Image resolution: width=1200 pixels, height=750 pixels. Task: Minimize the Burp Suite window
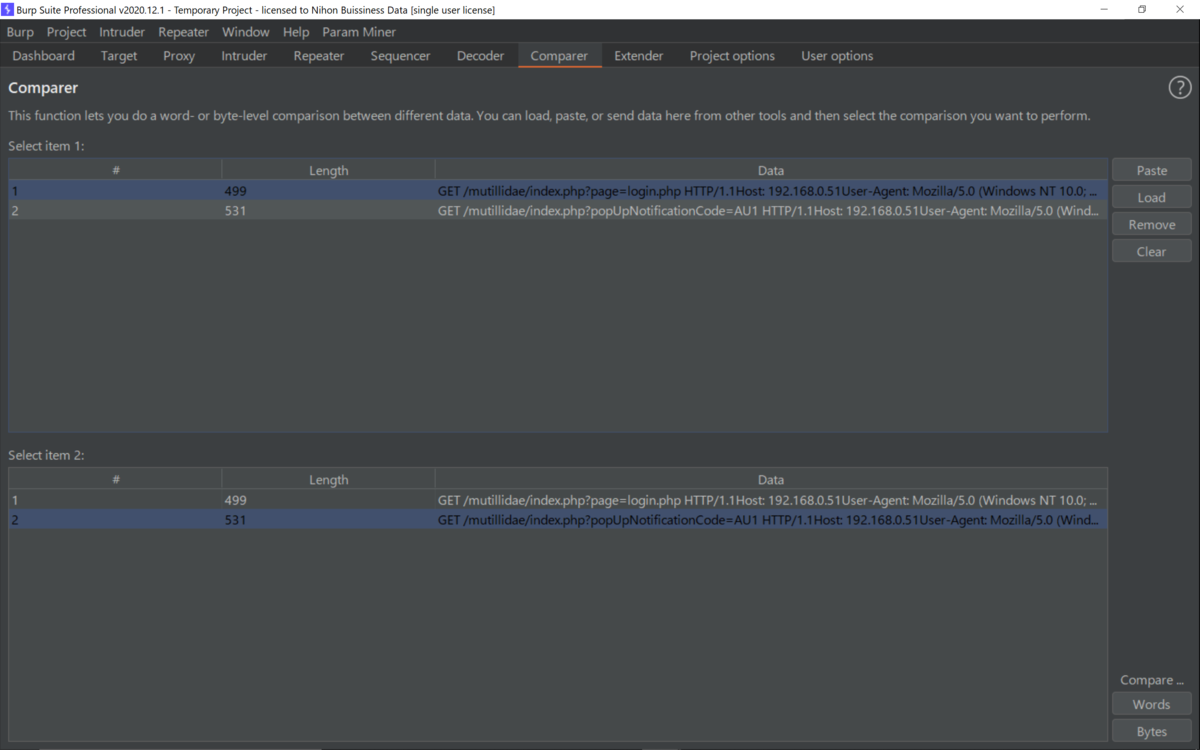[1104, 9]
